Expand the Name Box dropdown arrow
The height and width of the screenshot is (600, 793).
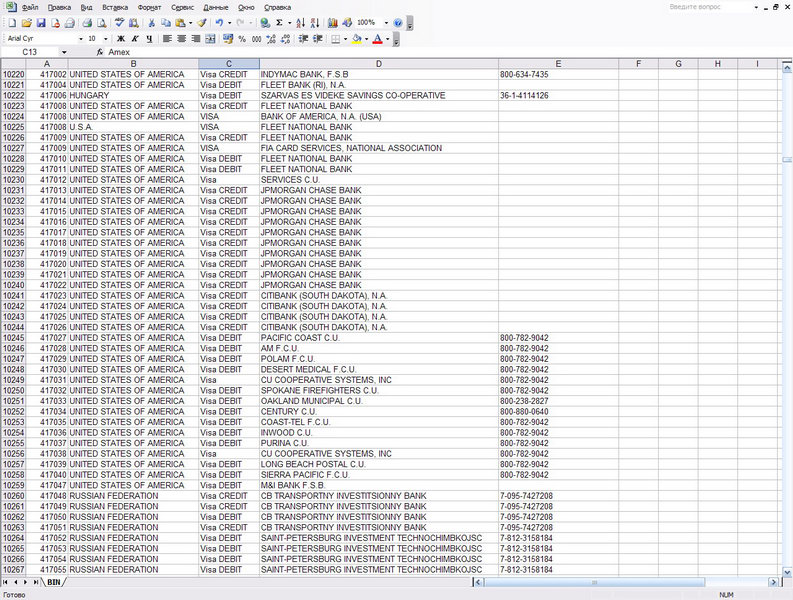tap(64, 52)
